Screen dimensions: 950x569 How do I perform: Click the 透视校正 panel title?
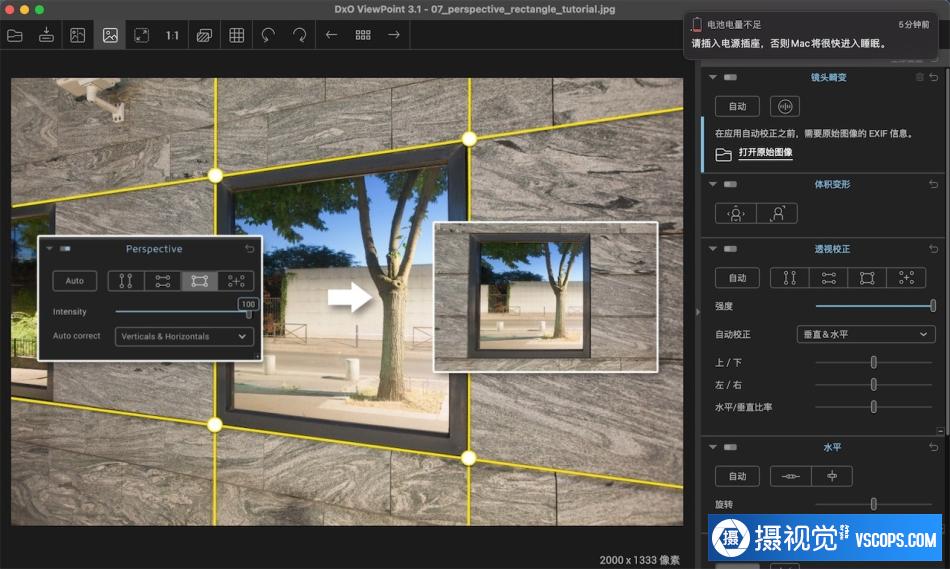coord(832,249)
